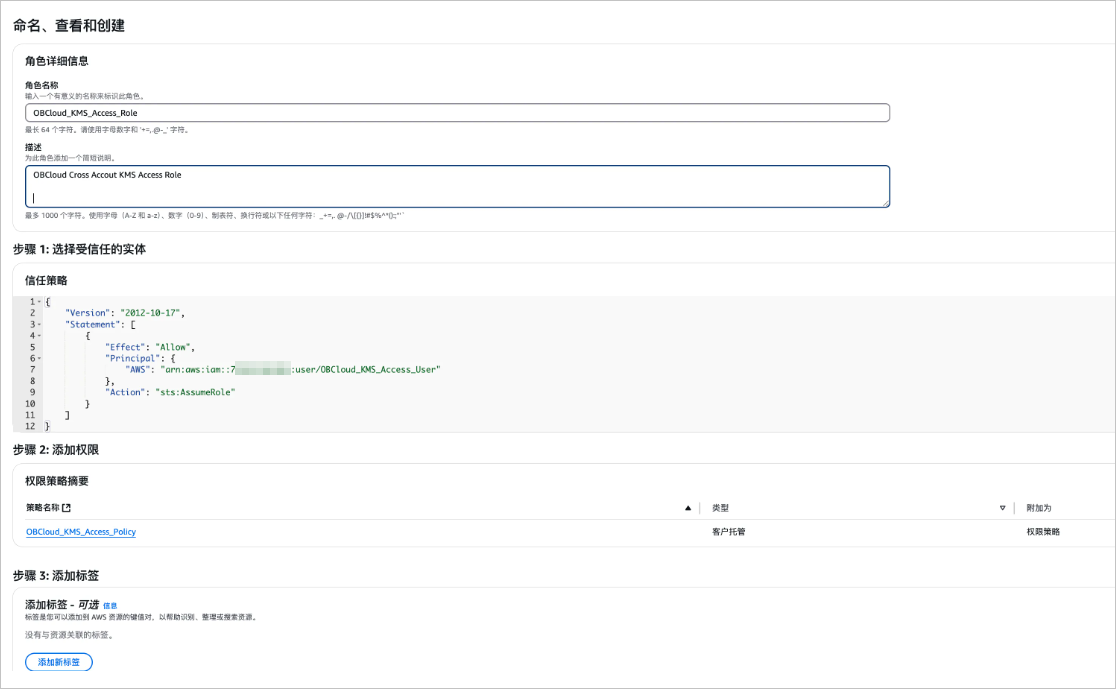Focus the 角色名称 field containing OBCloud_KMS_Access_Role
1116x689 pixels.
pyautogui.click(x=457, y=112)
